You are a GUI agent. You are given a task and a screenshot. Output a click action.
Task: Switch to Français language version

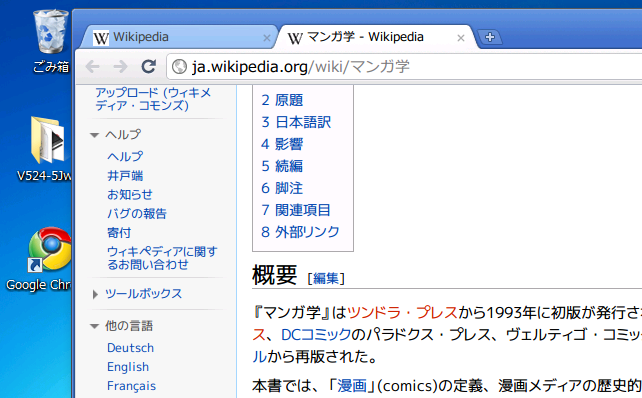131,386
